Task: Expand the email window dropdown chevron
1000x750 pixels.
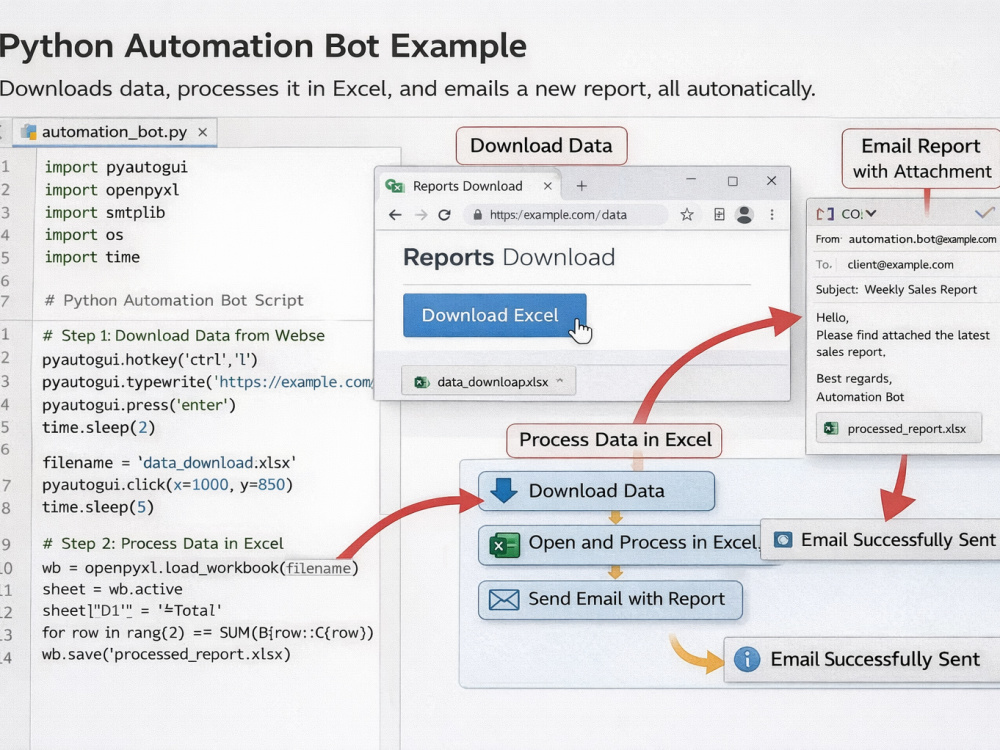Action: click(x=871, y=213)
